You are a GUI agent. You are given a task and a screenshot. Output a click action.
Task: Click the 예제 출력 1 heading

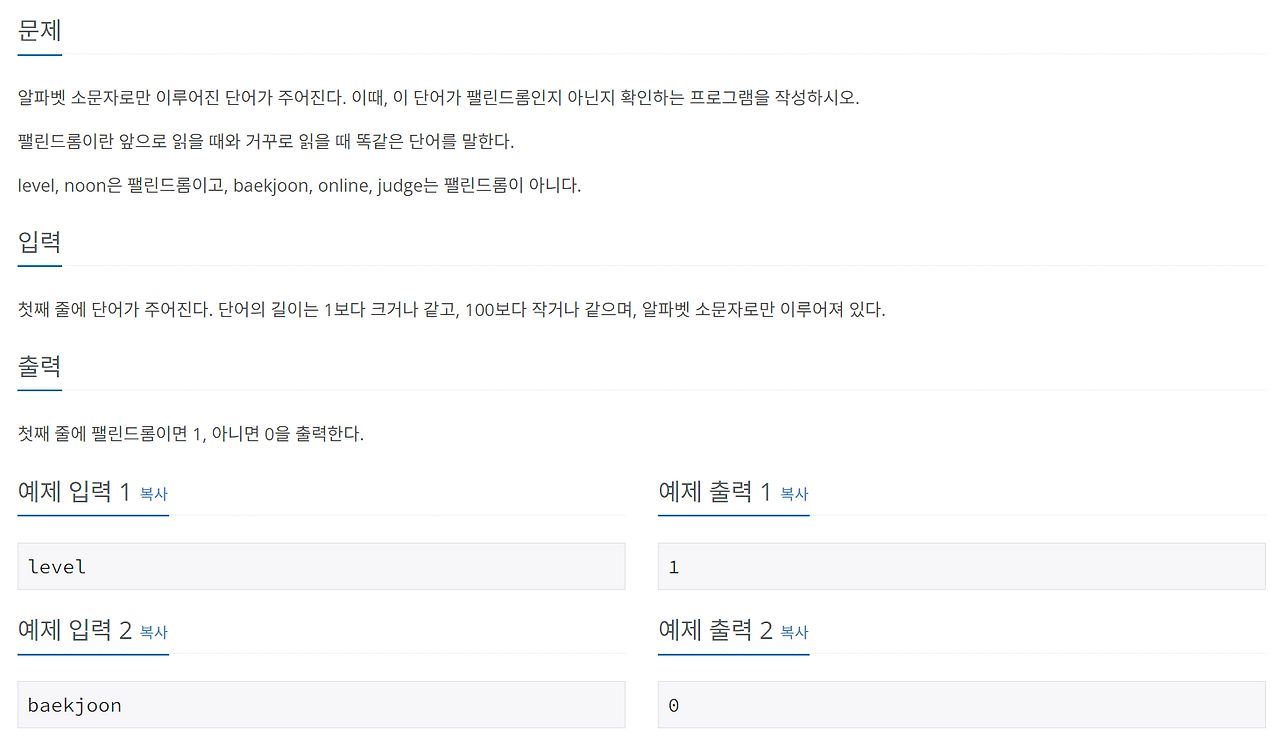pyautogui.click(x=715, y=492)
